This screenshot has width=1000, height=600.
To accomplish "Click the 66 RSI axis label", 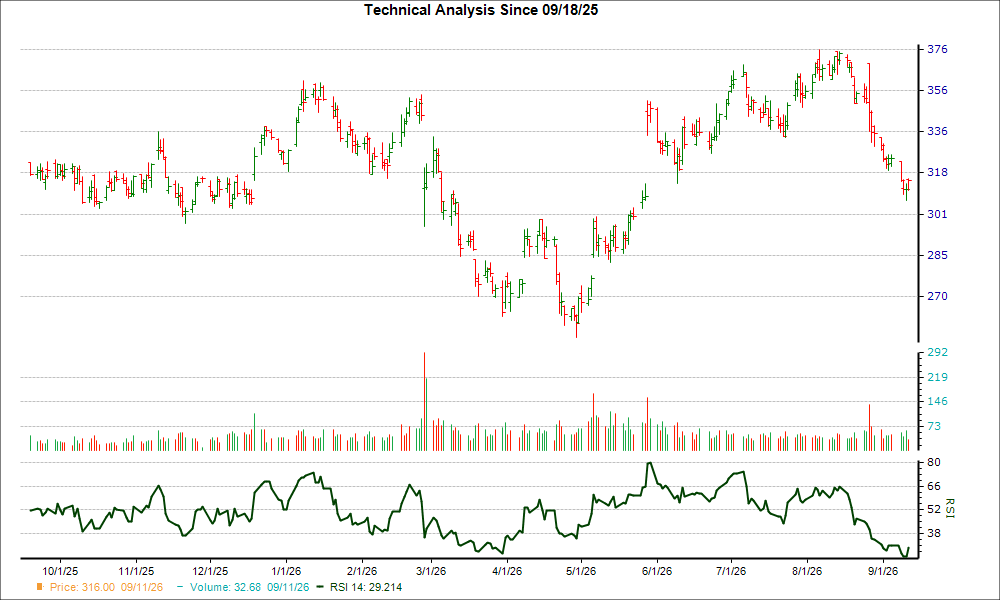I will 934,486.
